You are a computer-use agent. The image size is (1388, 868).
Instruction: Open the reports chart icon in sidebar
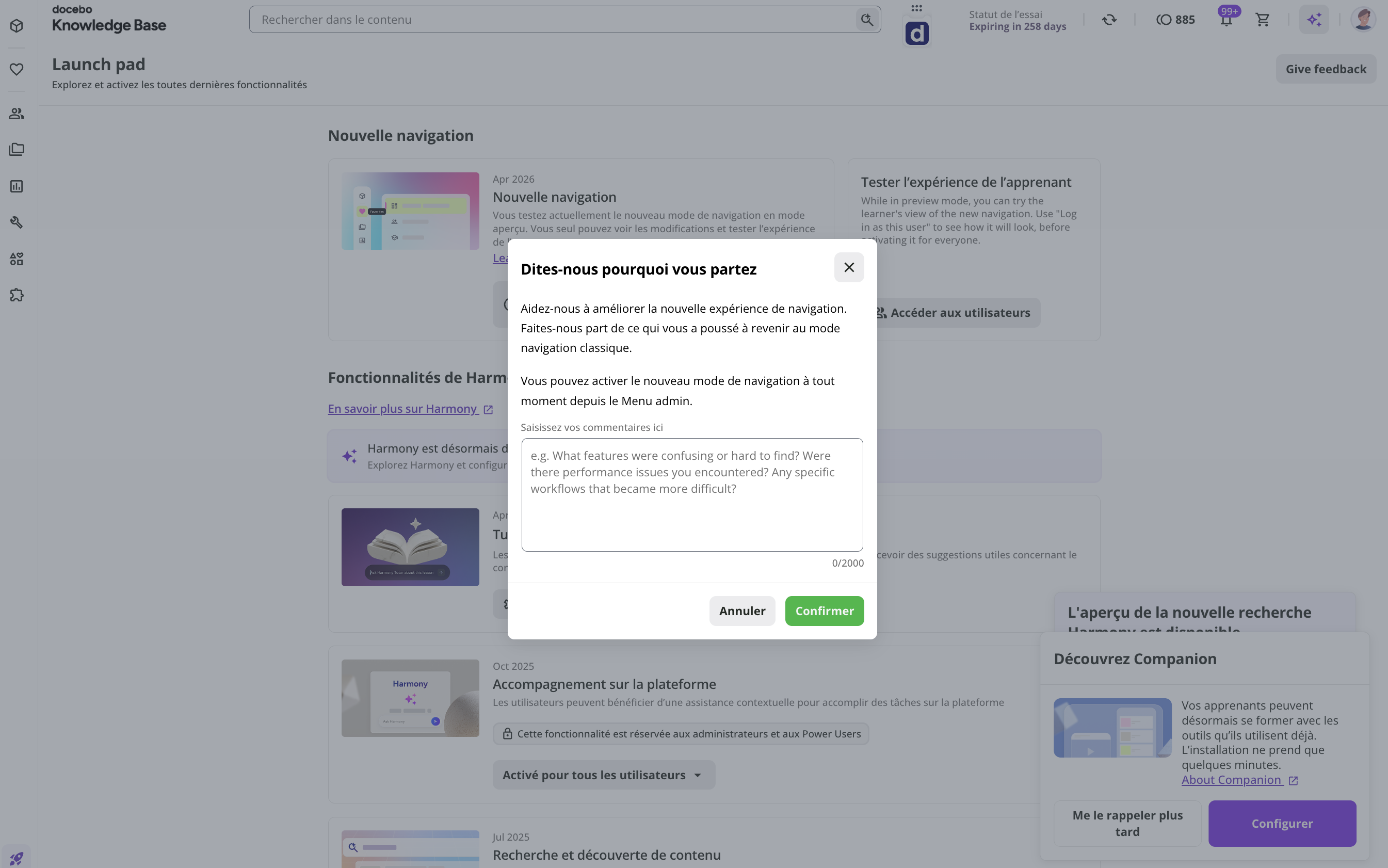(x=17, y=186)
